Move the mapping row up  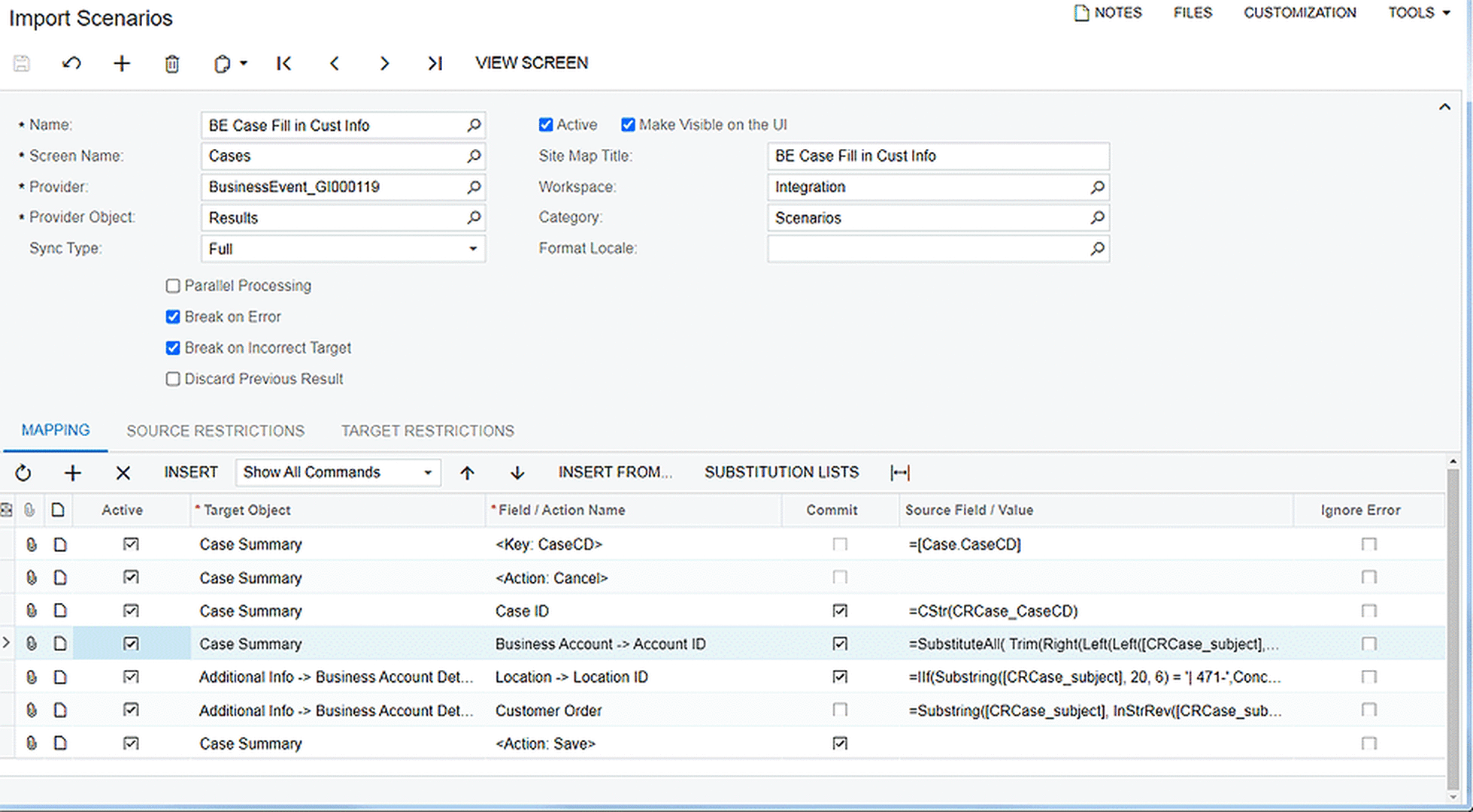(x=467, y=473)
